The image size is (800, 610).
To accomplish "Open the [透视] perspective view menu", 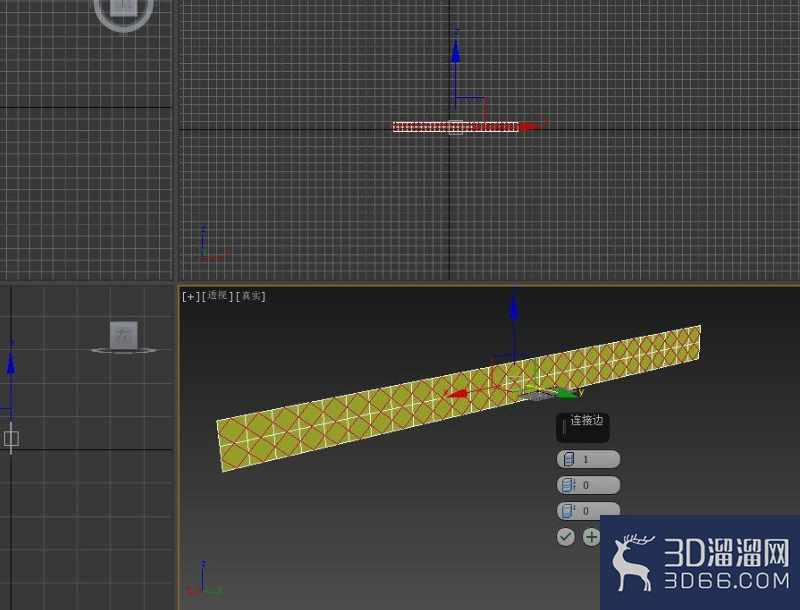I will (217, 296).
